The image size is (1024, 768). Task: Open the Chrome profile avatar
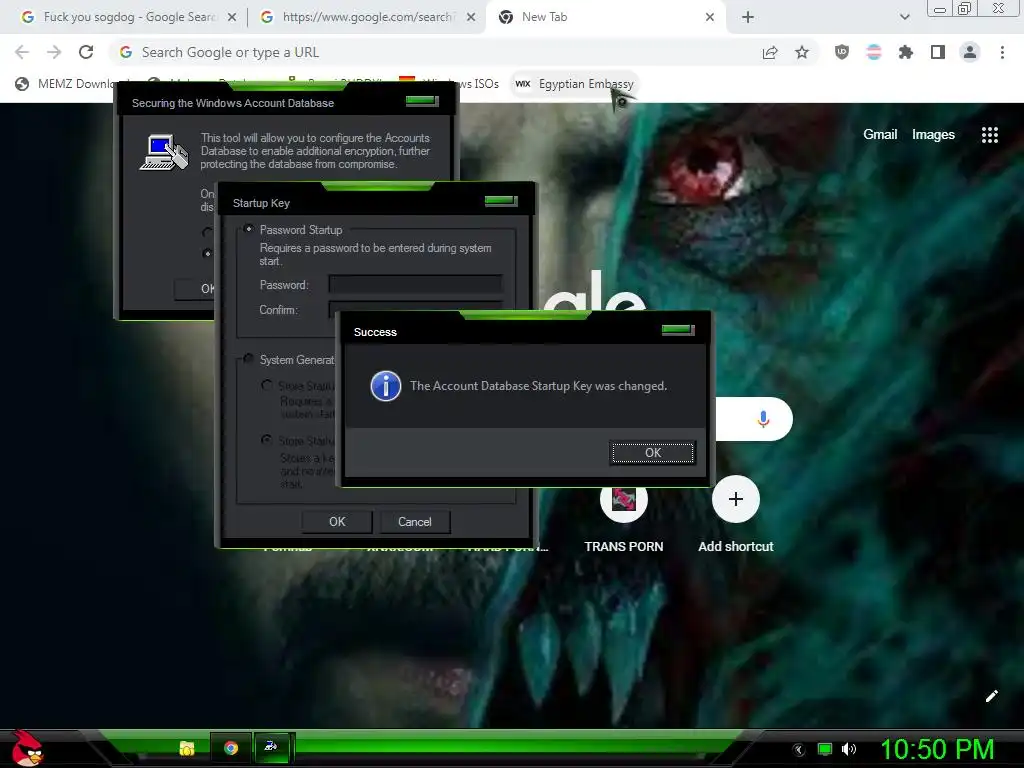(970, 52)
